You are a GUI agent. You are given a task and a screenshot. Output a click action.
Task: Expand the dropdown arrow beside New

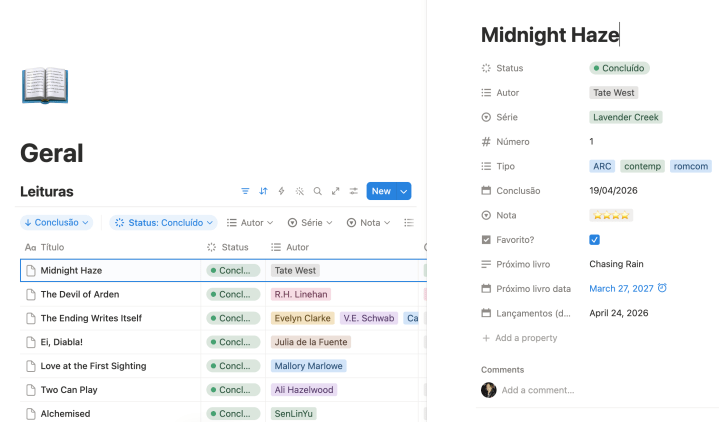point(404,191)
